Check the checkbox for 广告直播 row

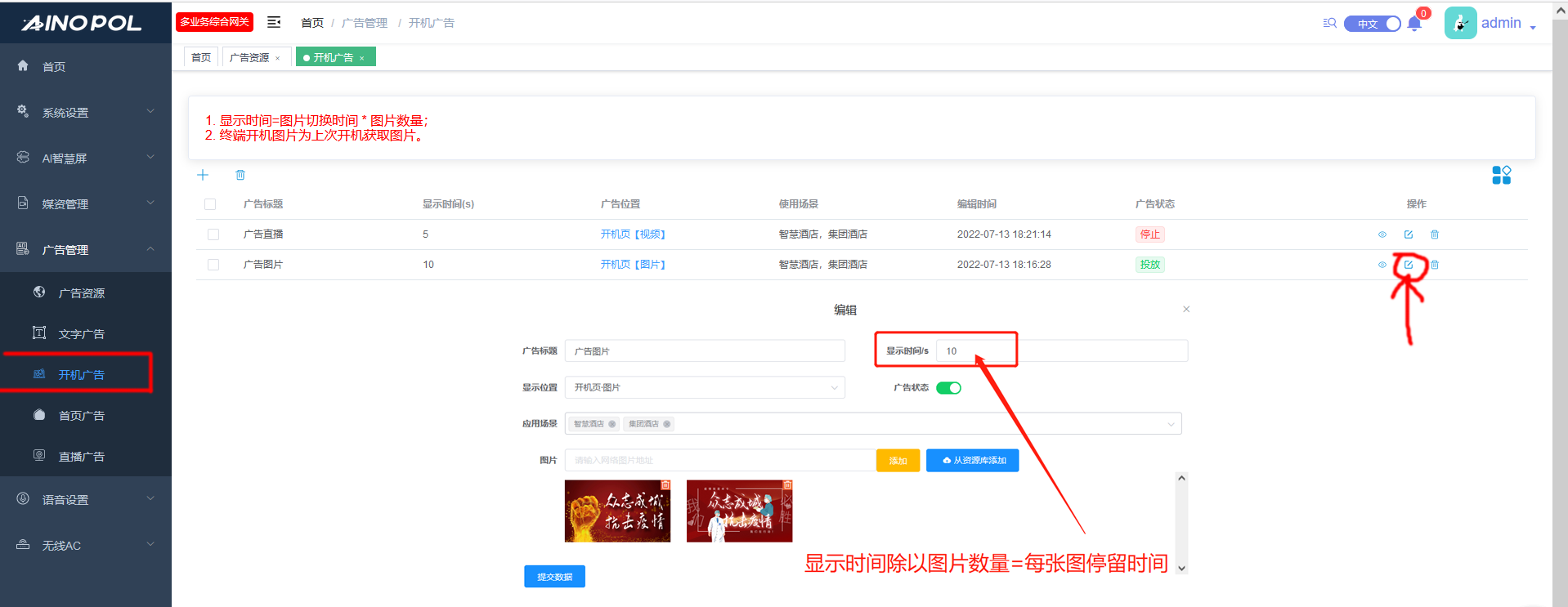point(213,234)
